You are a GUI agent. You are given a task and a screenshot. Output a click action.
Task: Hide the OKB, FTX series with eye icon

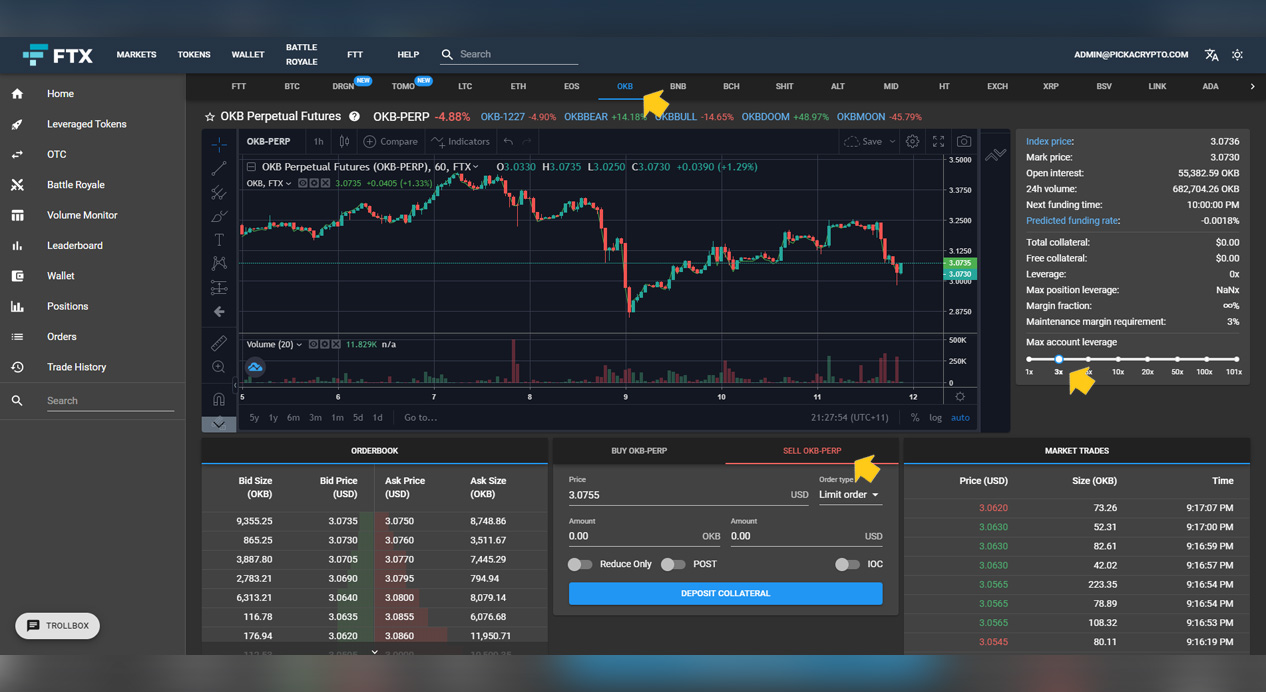point(304,184)
